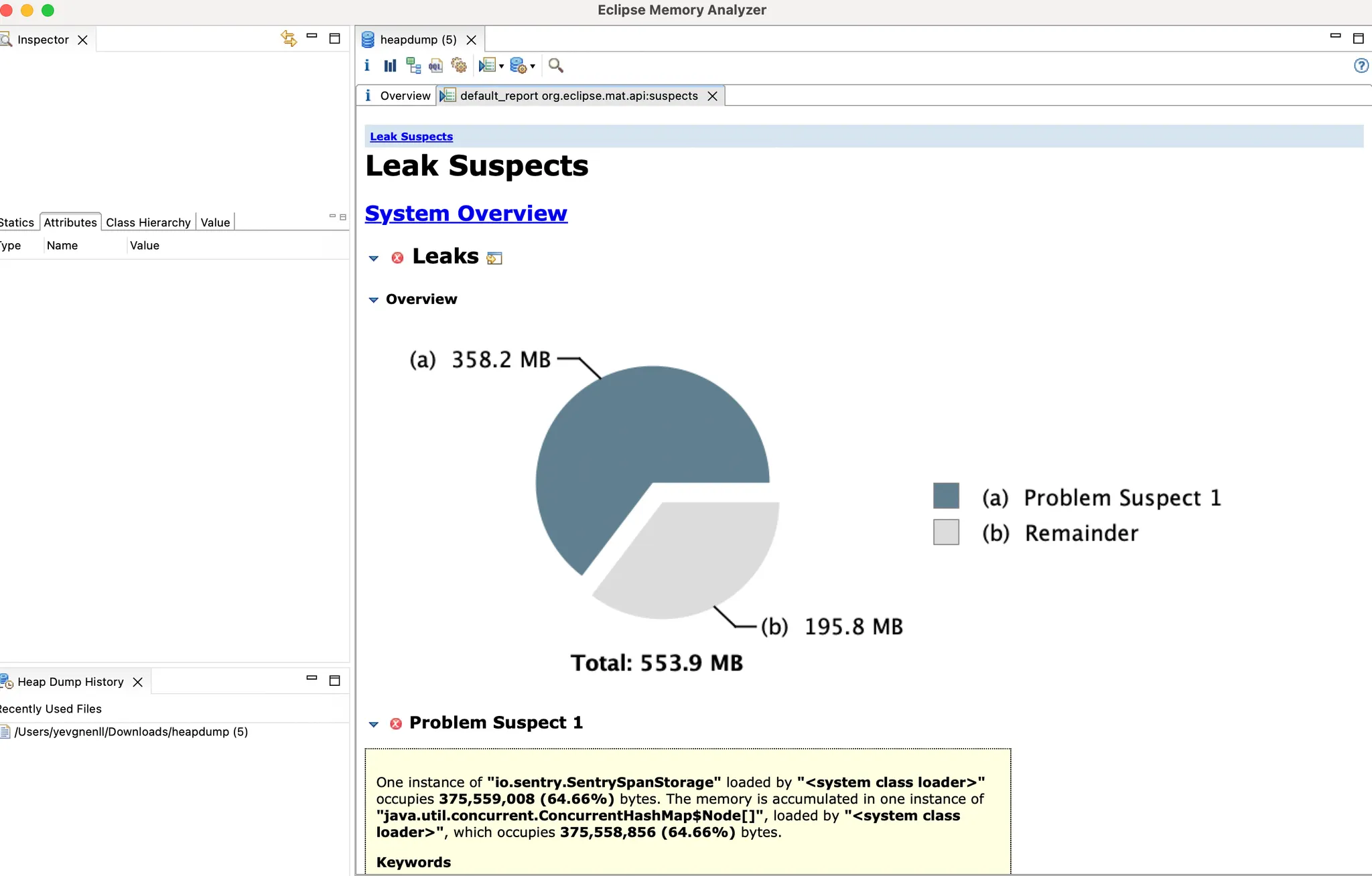Open the Histogram view

390,66
